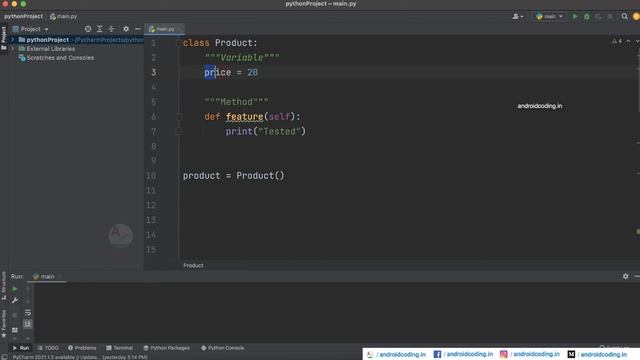Open the Python Console tab

pos(222,348)
